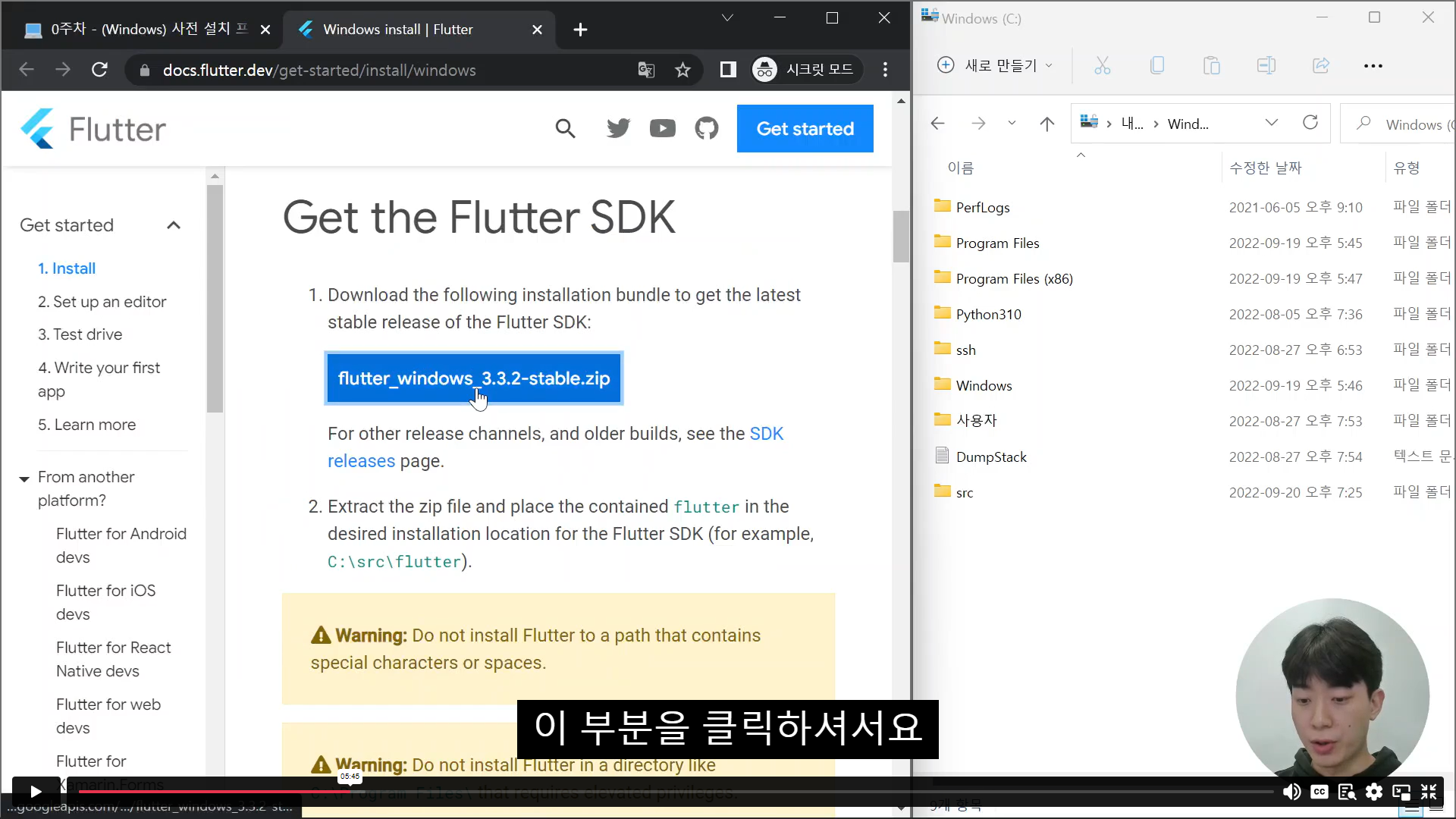This screenshot has height=819, width=1456.
Task: Open Chrome three-dot menu
Action: pyautogui.click(x=885, y=70)
